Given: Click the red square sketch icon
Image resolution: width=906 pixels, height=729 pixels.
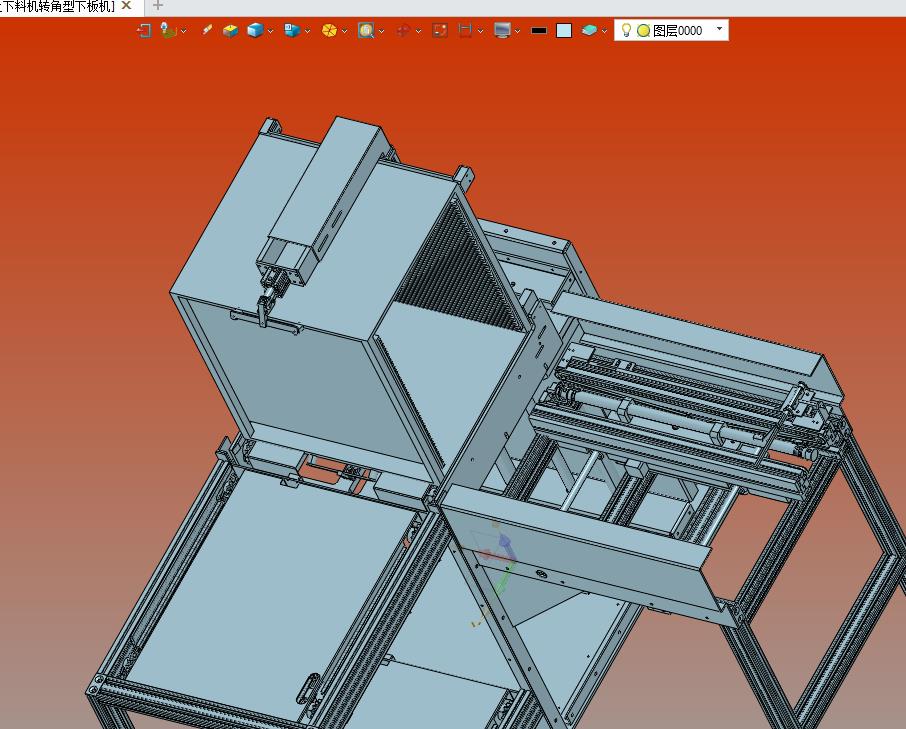Looking at the screenshot, I should [x=440, y=31].
